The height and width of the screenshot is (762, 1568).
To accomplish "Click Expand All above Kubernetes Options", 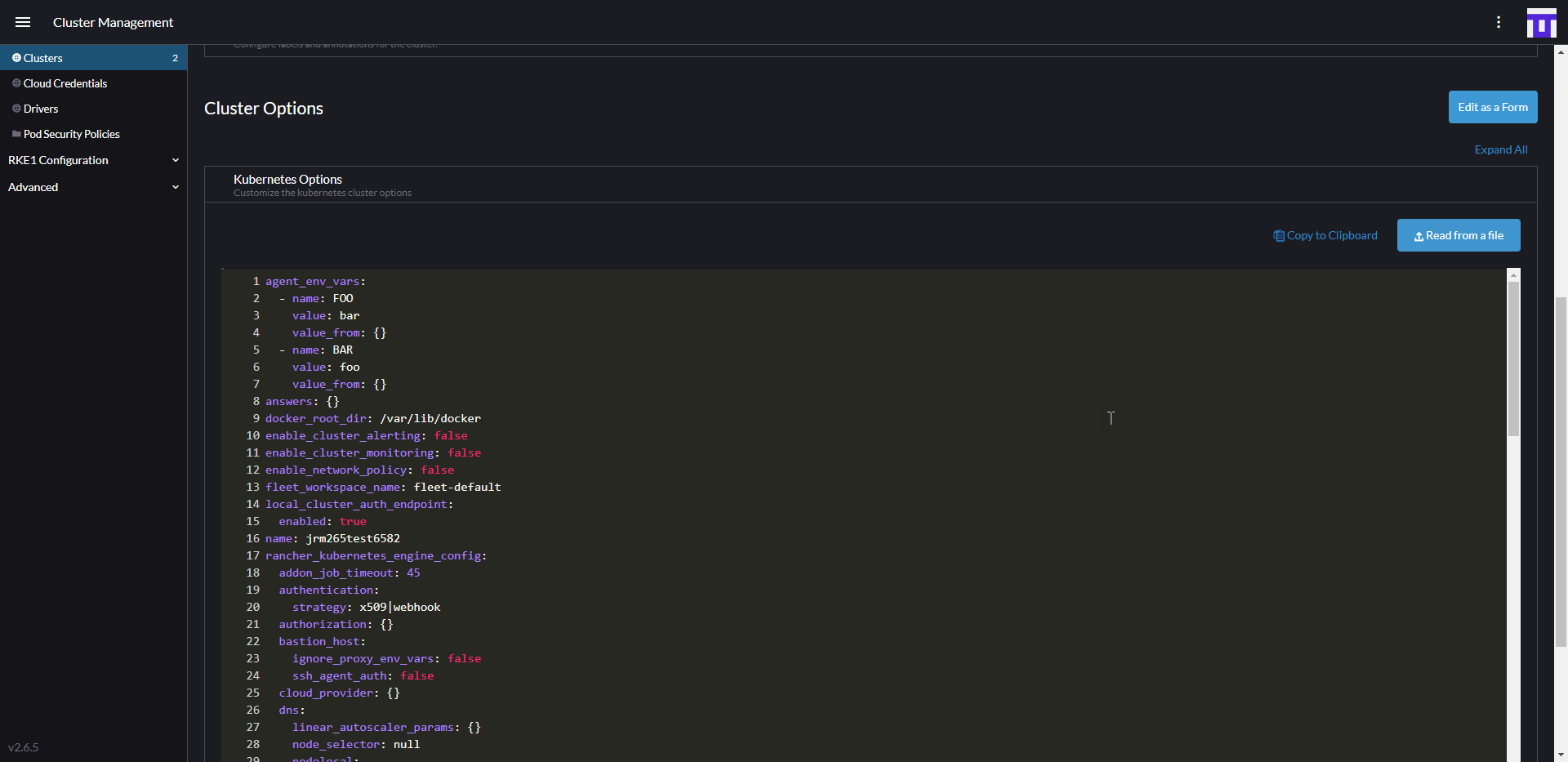I will (x=1501, y=149).
